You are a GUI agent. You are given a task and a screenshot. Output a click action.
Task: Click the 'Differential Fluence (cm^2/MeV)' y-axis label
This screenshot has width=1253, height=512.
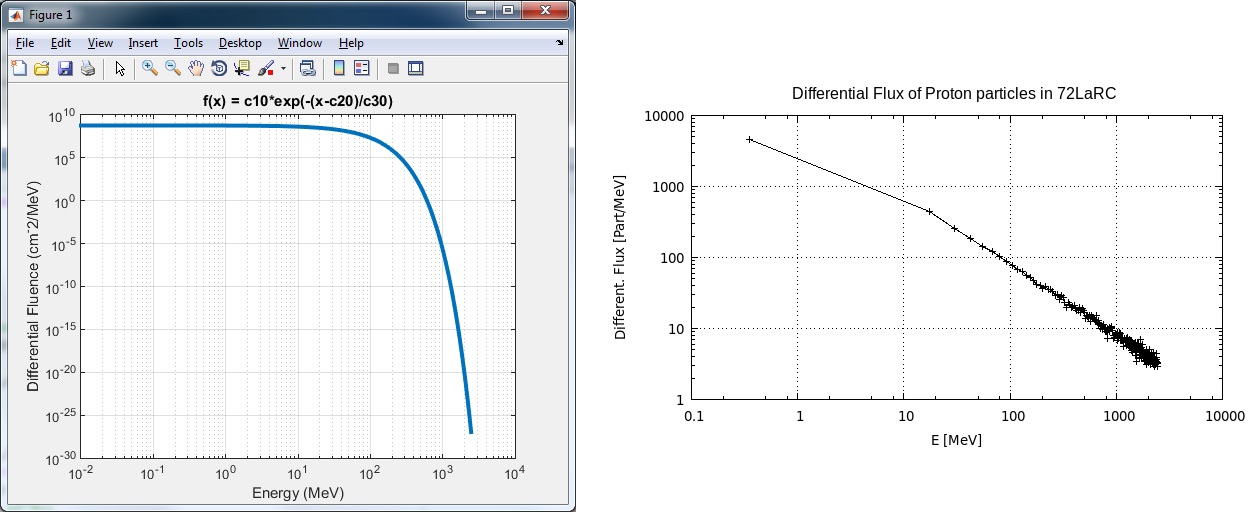[33, 286]
